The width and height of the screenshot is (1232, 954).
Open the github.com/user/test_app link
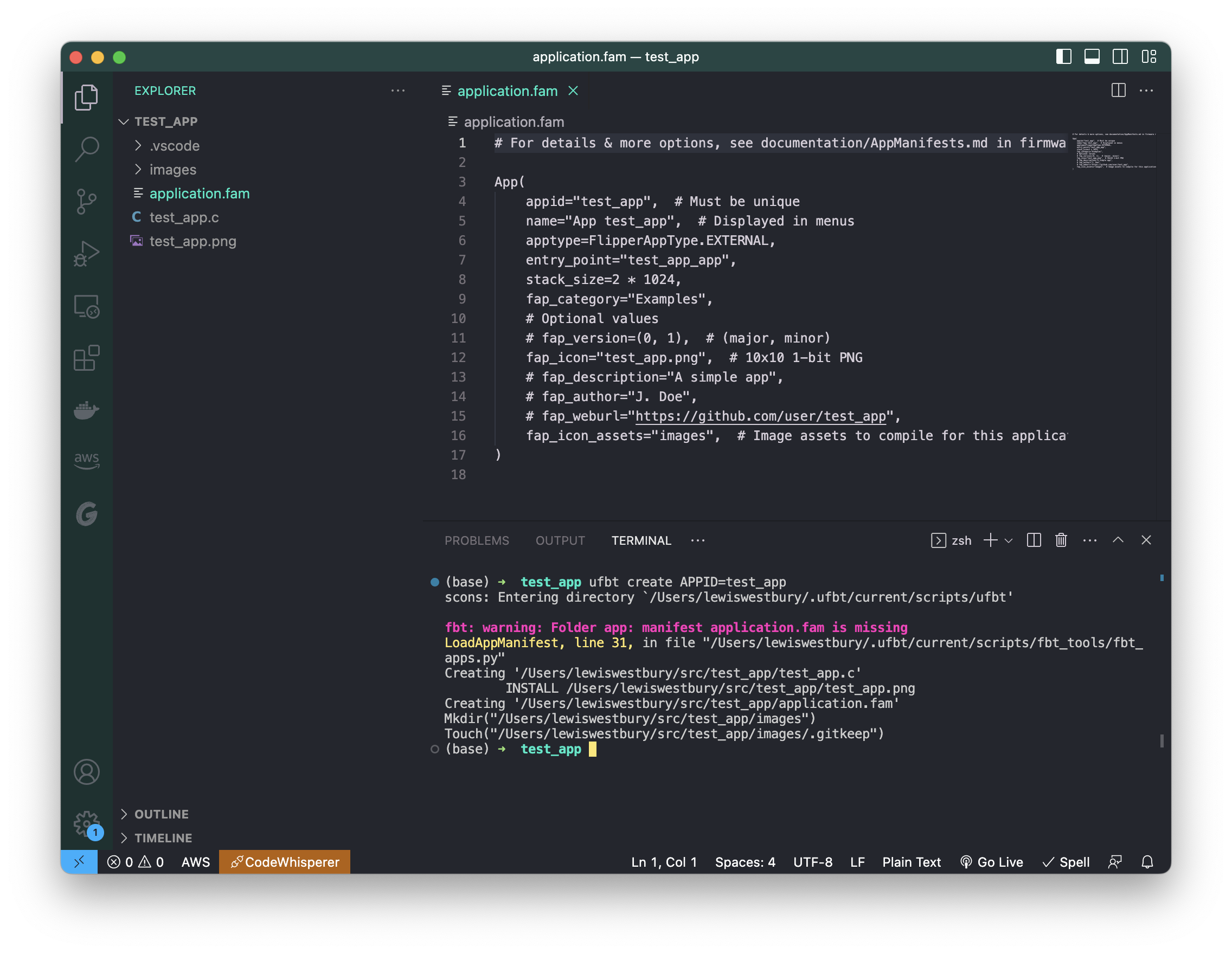(x=760, y=416)
